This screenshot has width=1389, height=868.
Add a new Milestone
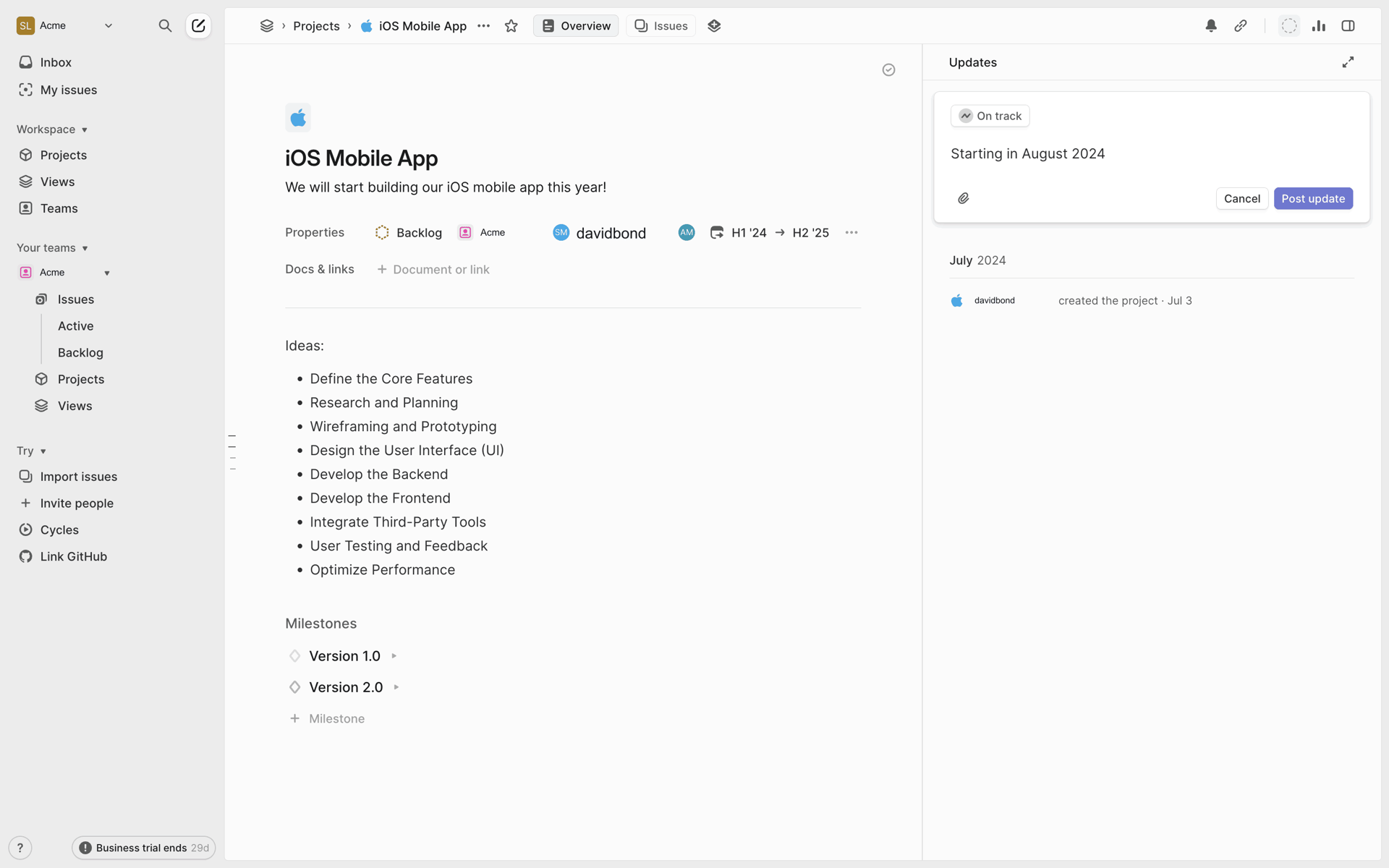click(x=327, y=719)
